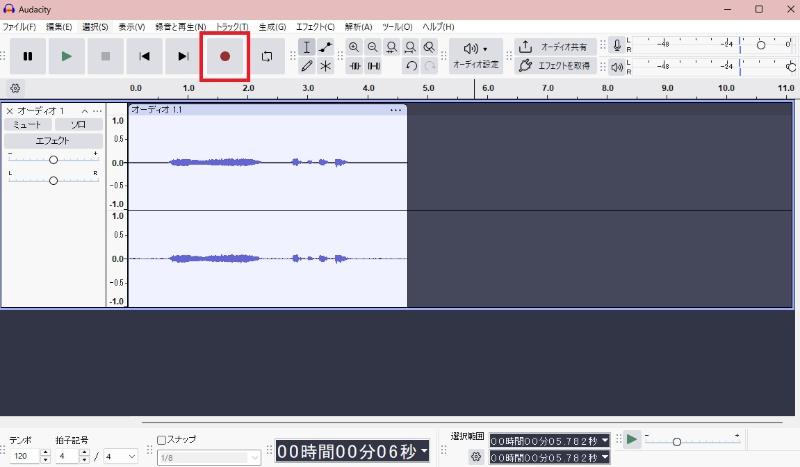
Task: Open clip オーディオ 1.1 ellipsis menu
Action: click(395, 110)
